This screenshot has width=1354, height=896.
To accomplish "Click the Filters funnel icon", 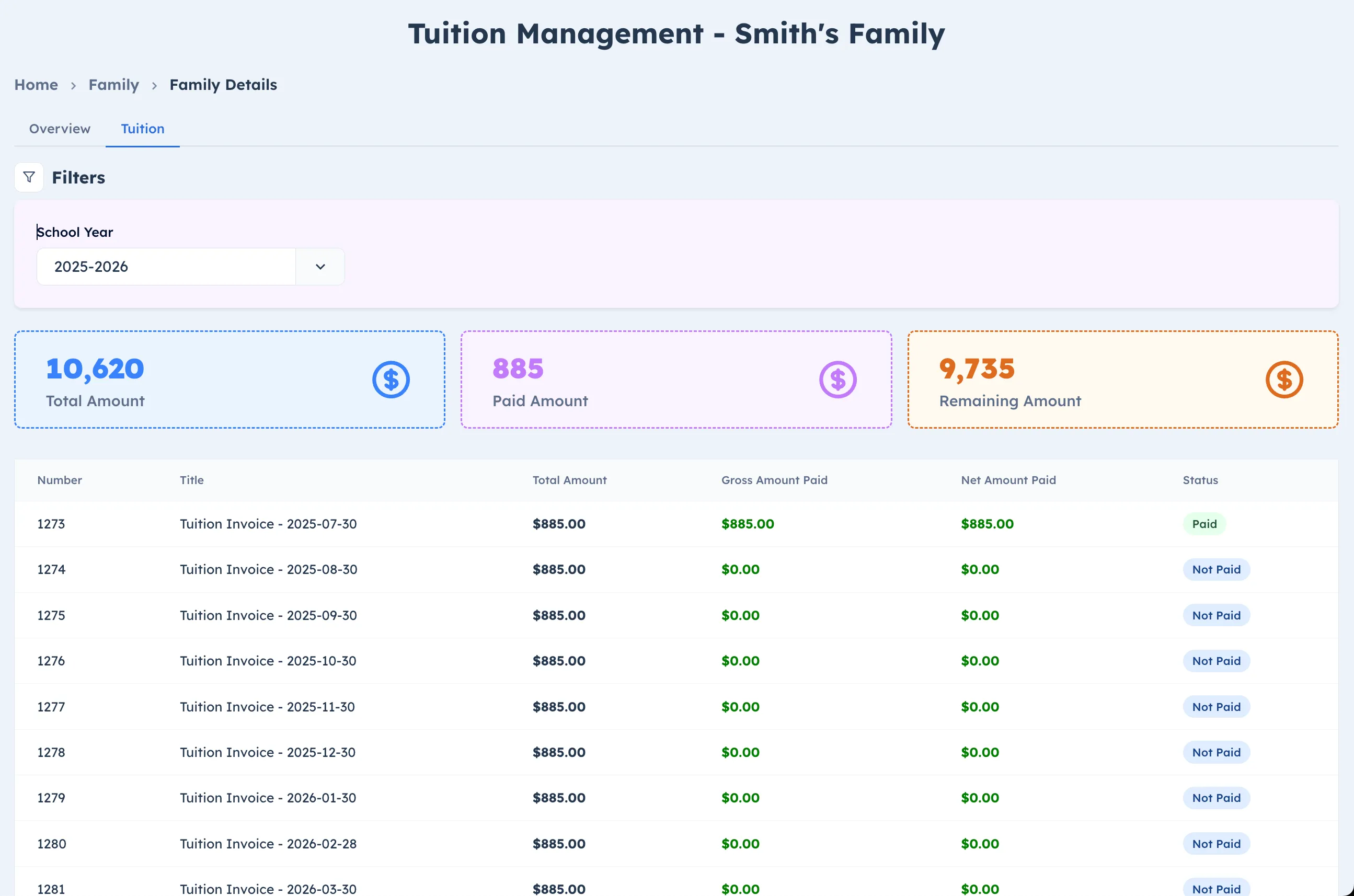I will [29, 177].
